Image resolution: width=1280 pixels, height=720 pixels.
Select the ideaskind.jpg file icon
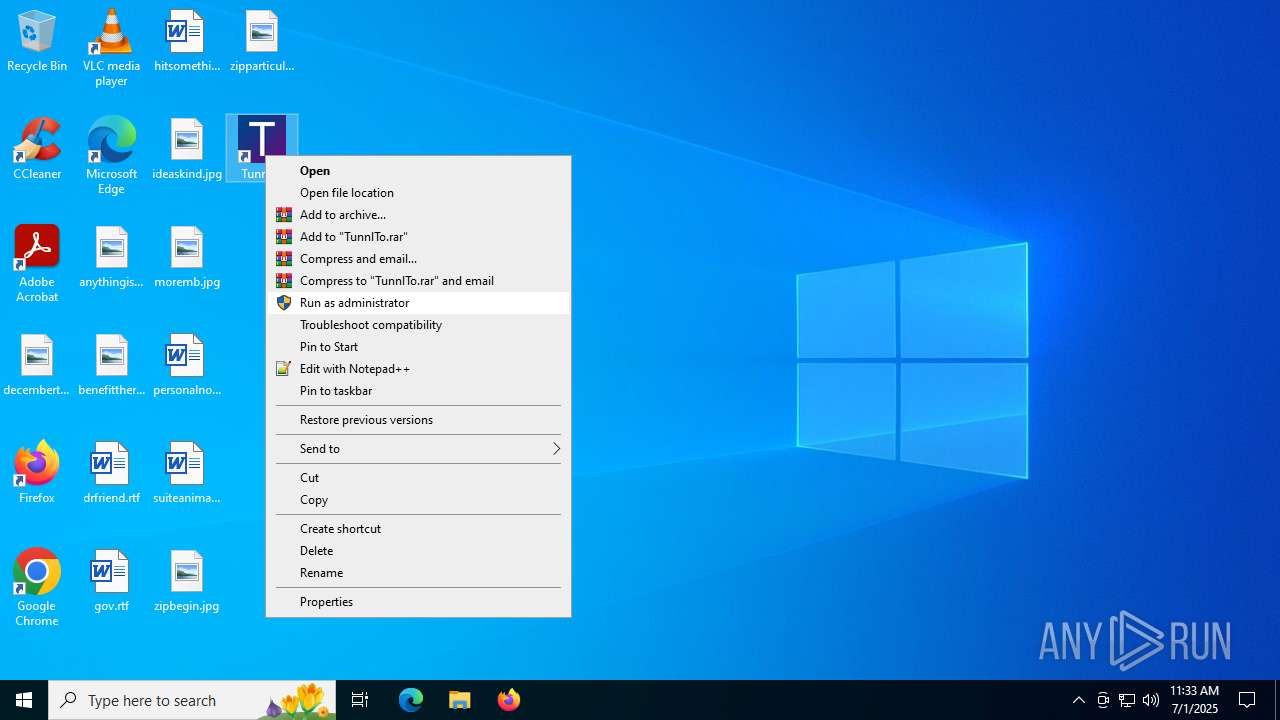tap(186, 150)
